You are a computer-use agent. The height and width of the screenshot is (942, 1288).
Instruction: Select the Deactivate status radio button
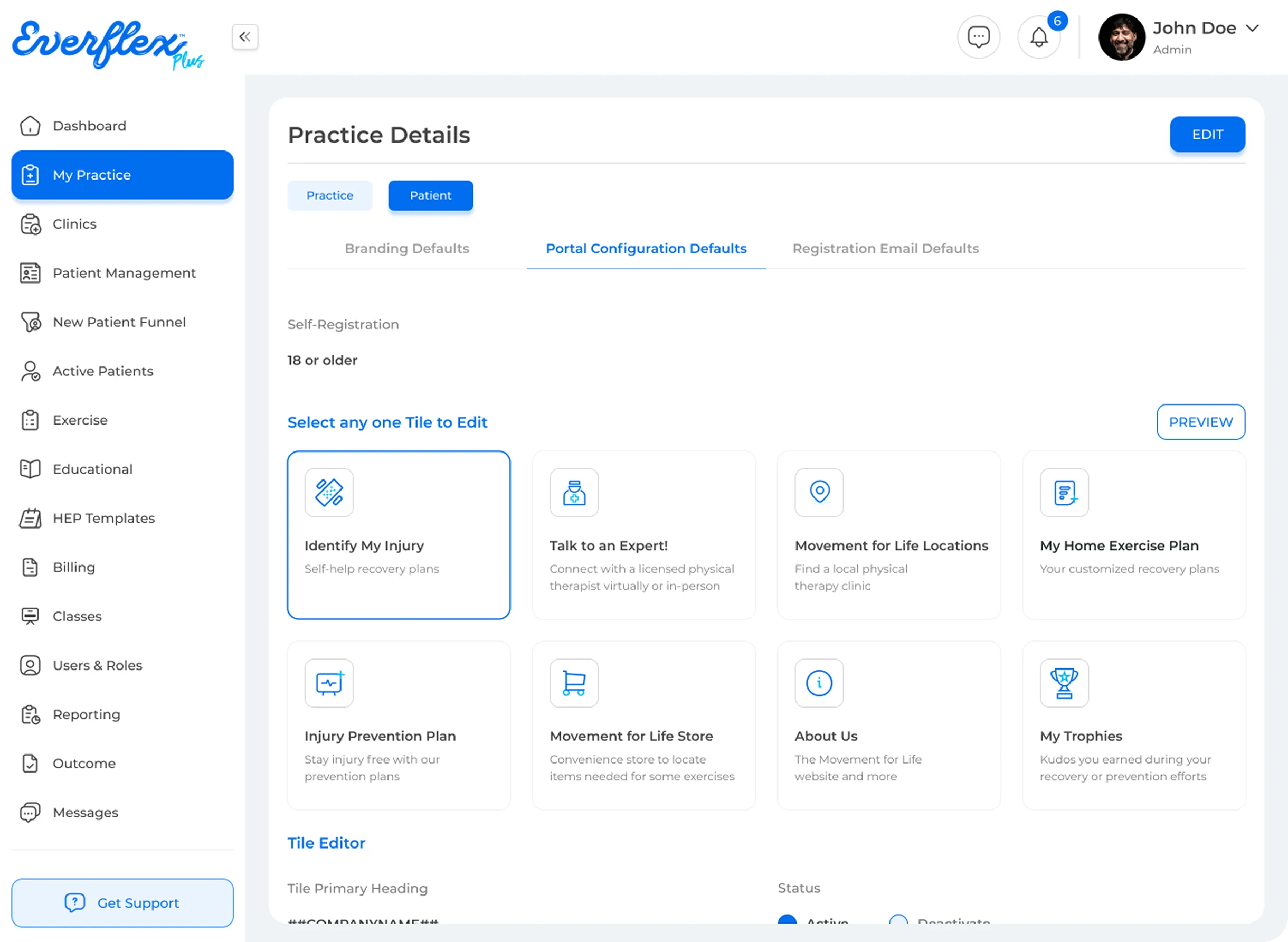[x=898, y=920]
